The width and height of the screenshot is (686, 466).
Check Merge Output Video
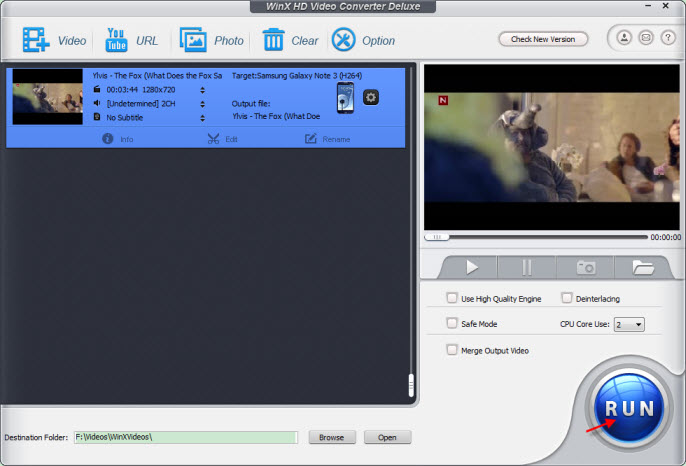click(452, 350)
